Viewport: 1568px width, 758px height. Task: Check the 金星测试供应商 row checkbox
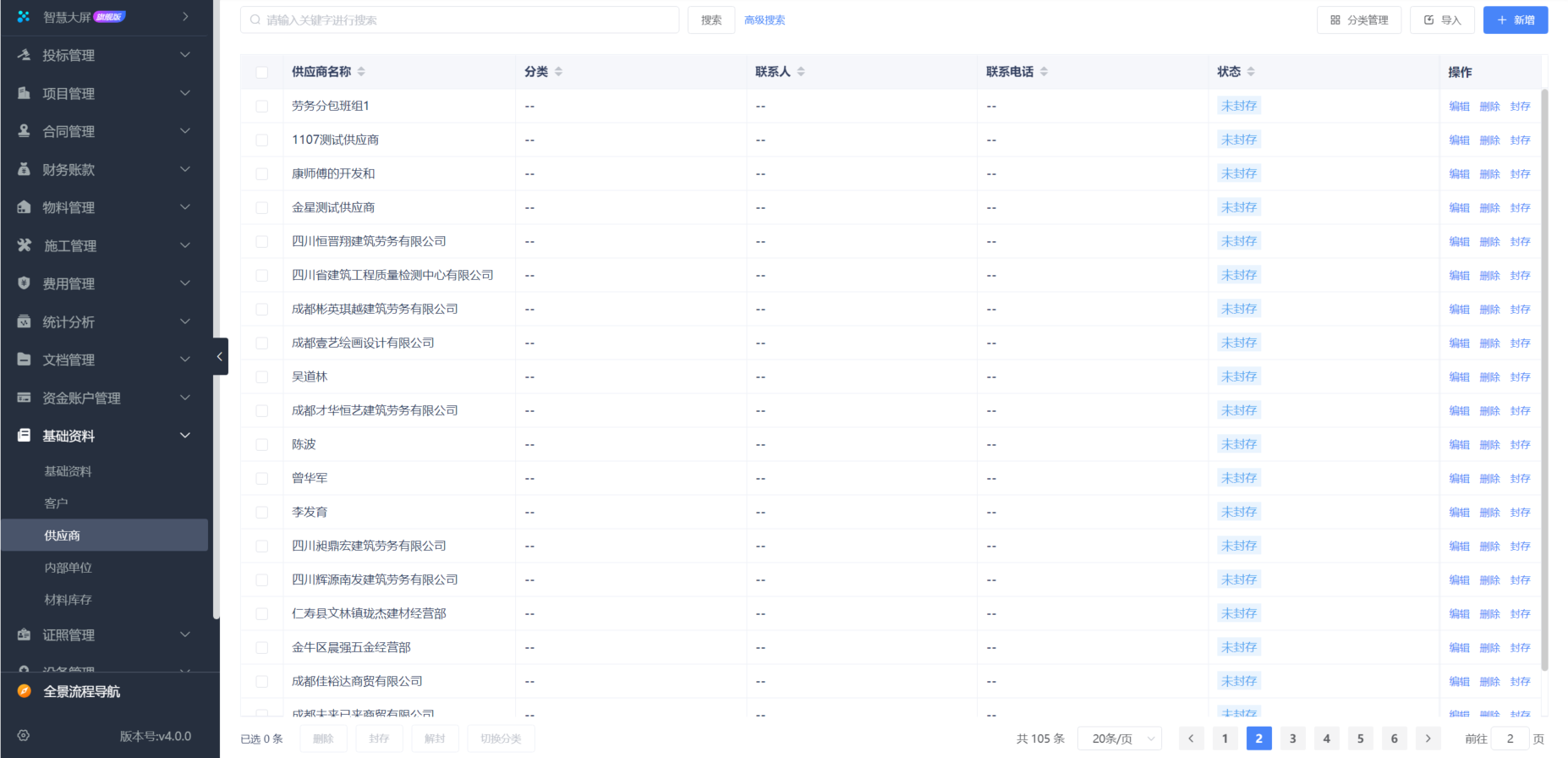(x=262, y=207)
